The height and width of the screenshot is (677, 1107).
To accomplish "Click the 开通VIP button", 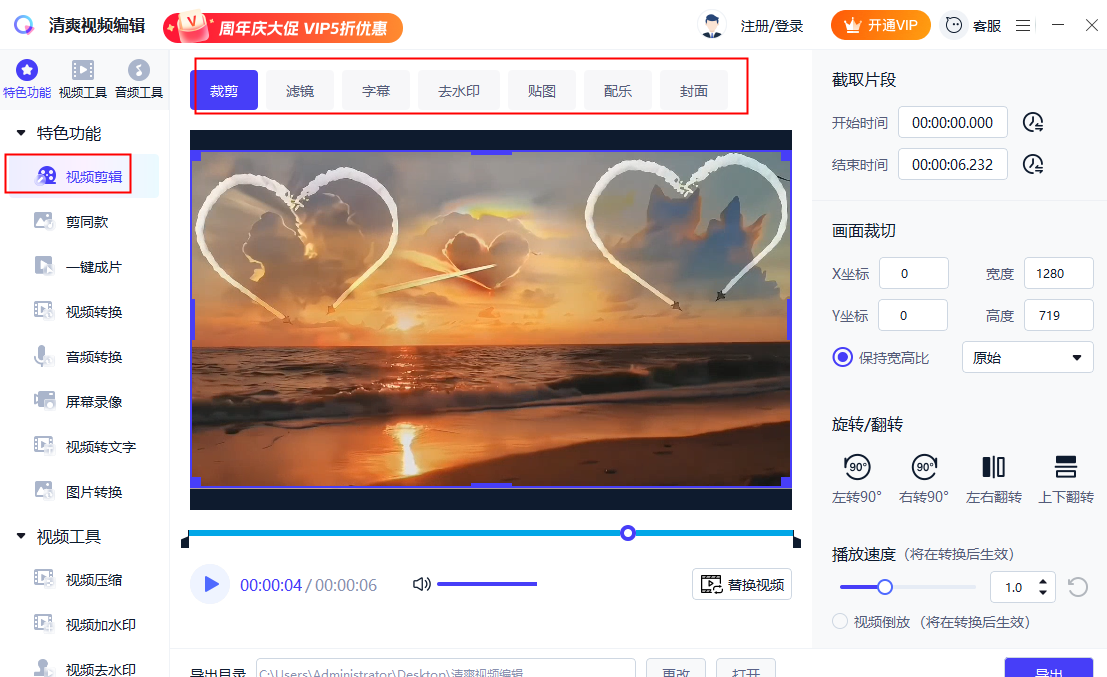I will [x=880, y=26].
